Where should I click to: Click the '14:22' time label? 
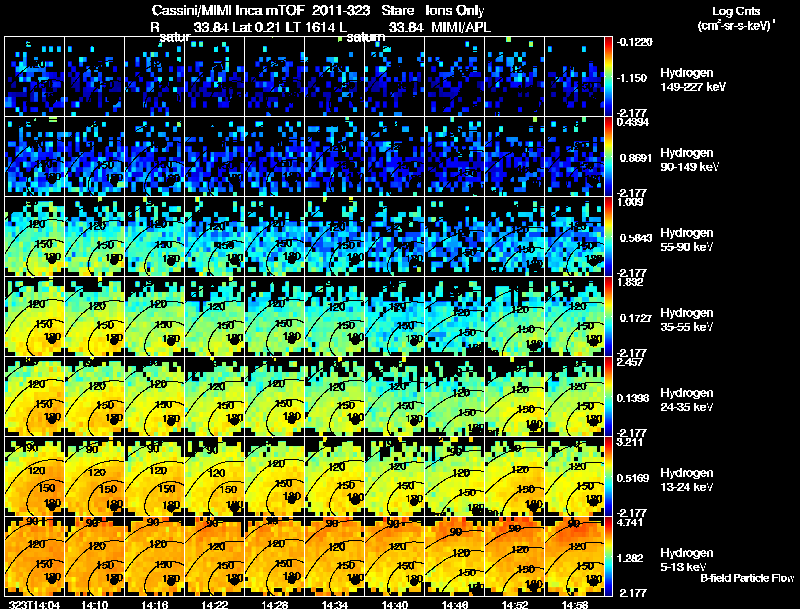point(214,604)
